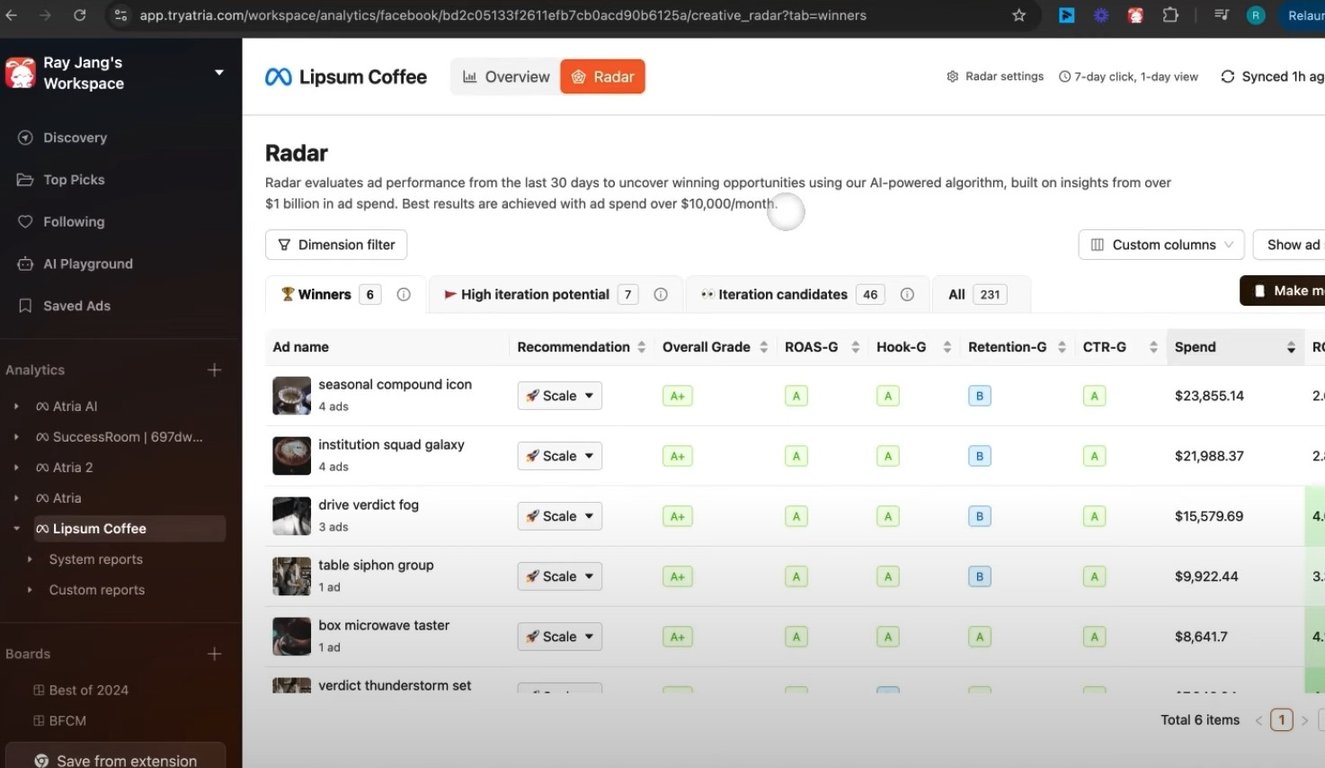Viewport: 1325px width, 768px height.
Task: Switch to the Overview tab
Action: pyautogui.click(x=505, y=77)
